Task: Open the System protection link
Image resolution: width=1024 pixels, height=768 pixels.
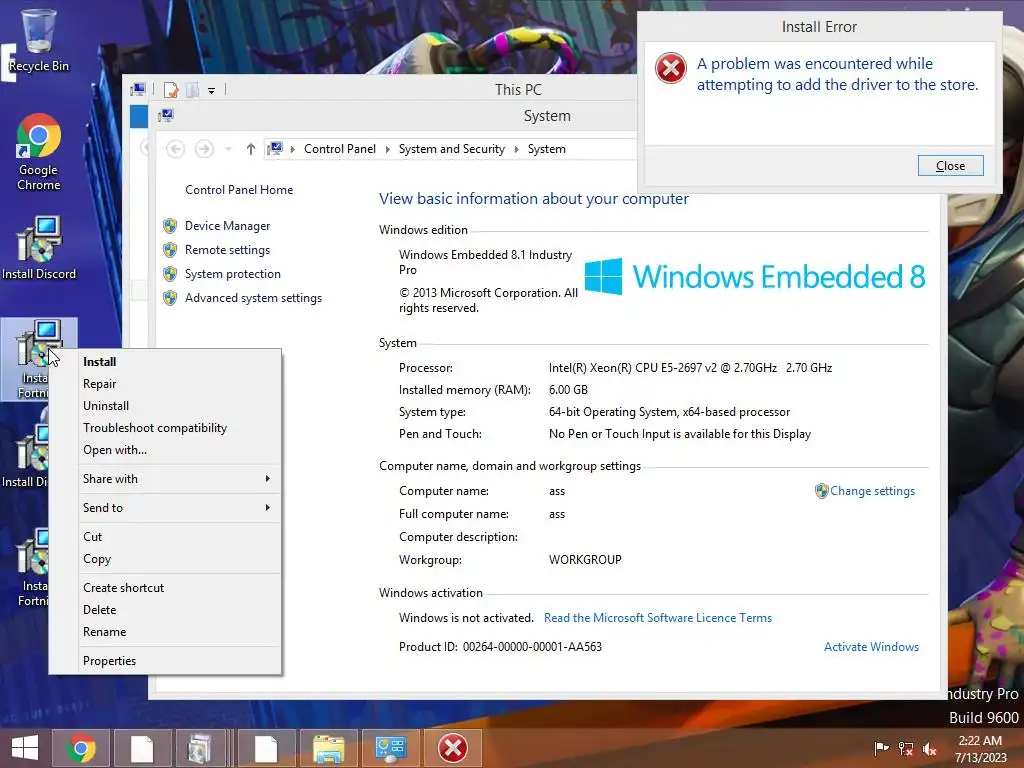Action: (x=232, y=274)
